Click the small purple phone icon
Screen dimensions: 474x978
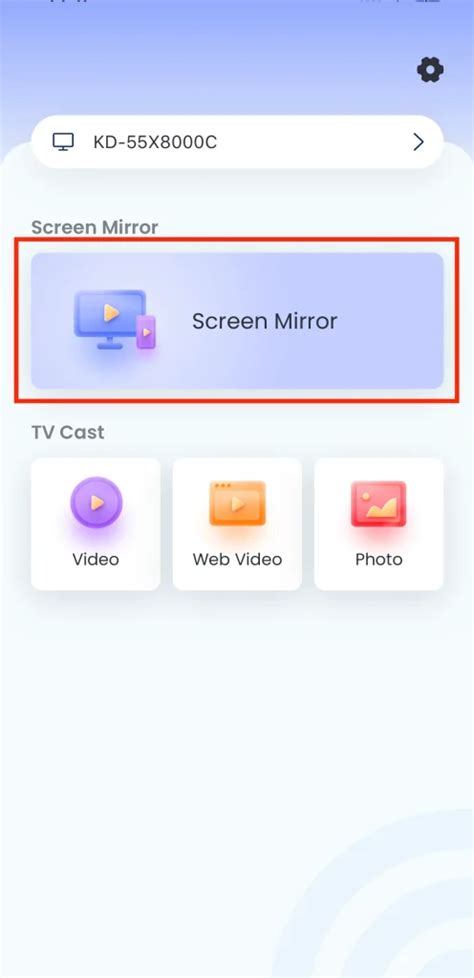tap(146, 332)
